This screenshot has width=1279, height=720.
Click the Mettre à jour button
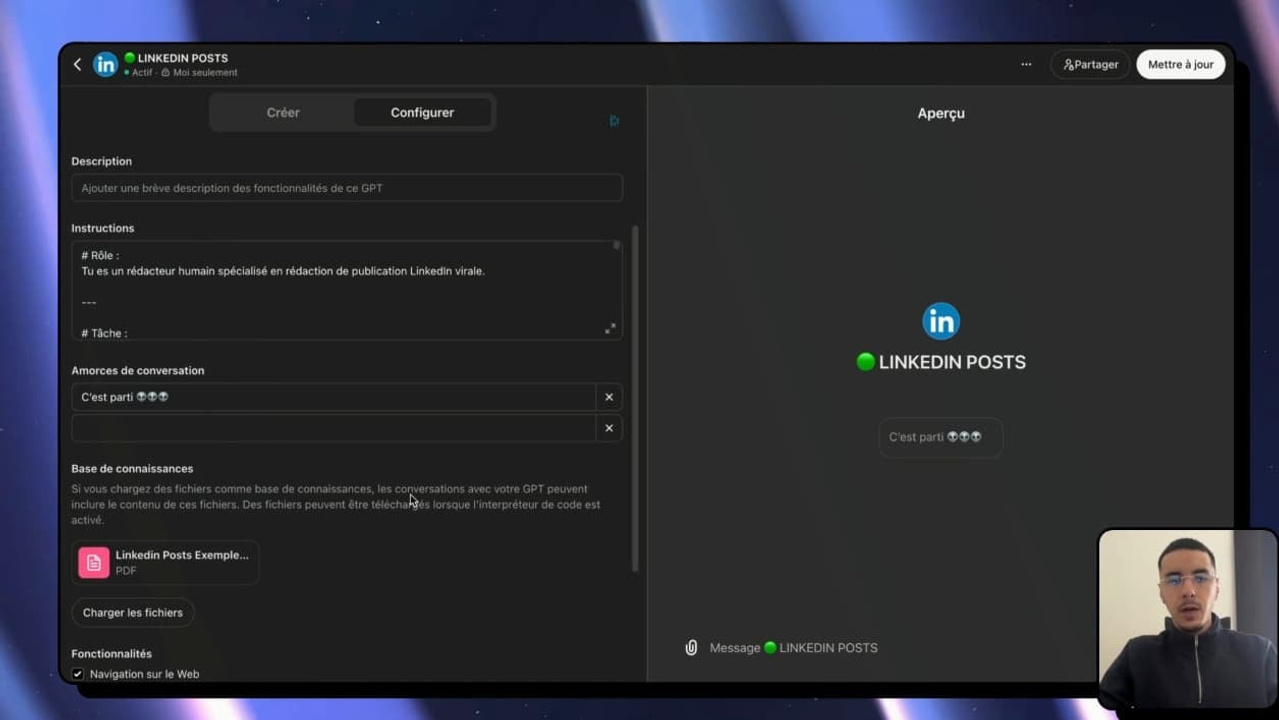[1180, 64]
